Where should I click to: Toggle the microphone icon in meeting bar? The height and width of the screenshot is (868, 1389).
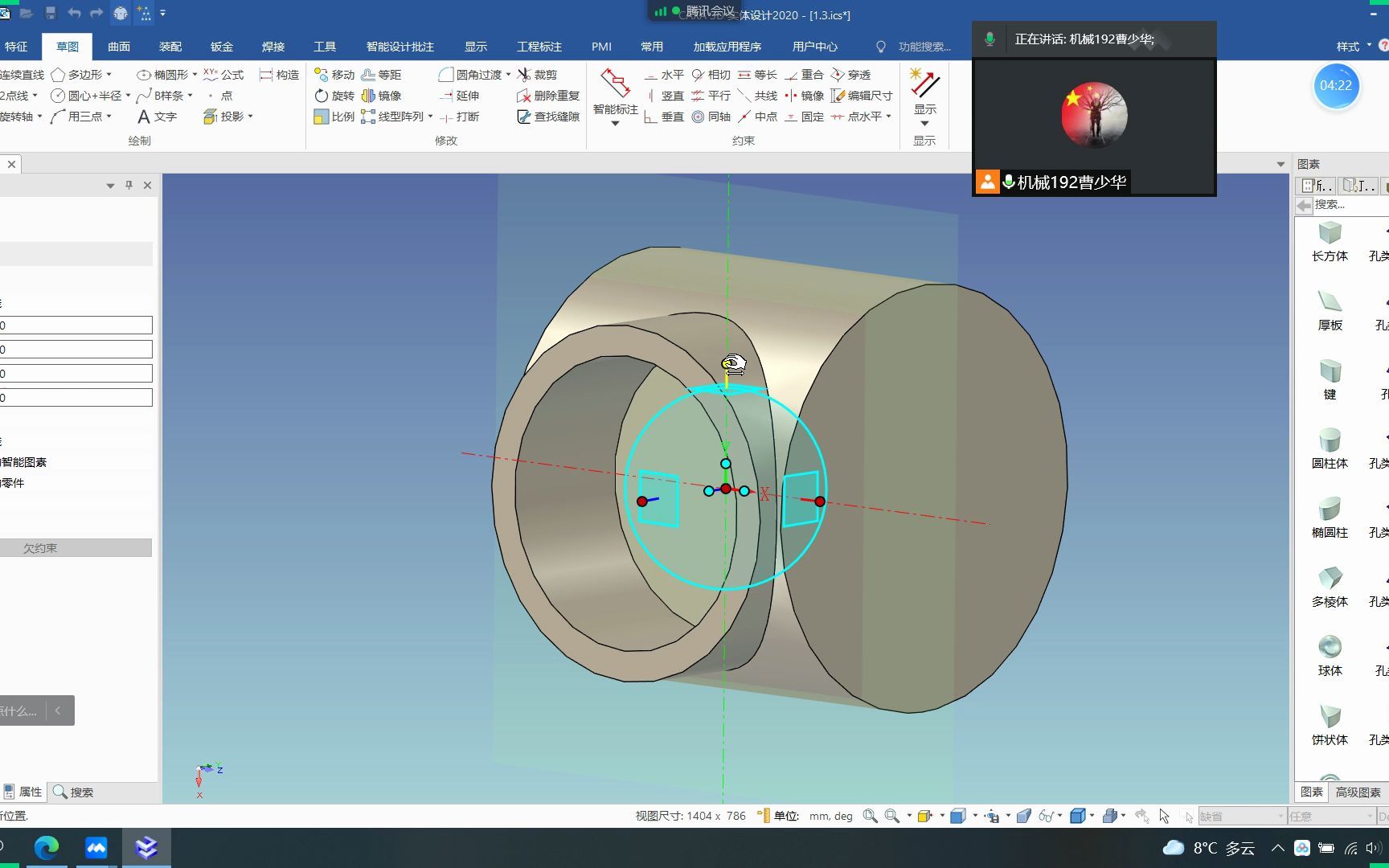click(x=990, y=39)
